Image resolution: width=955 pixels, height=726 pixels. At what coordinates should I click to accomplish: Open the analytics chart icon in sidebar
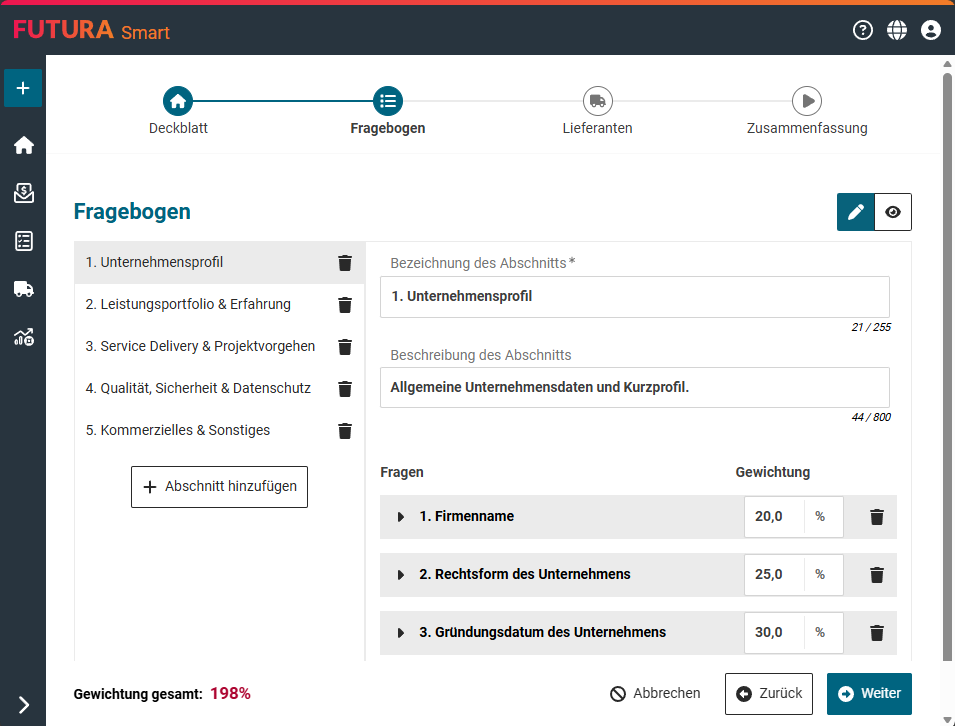23,337
